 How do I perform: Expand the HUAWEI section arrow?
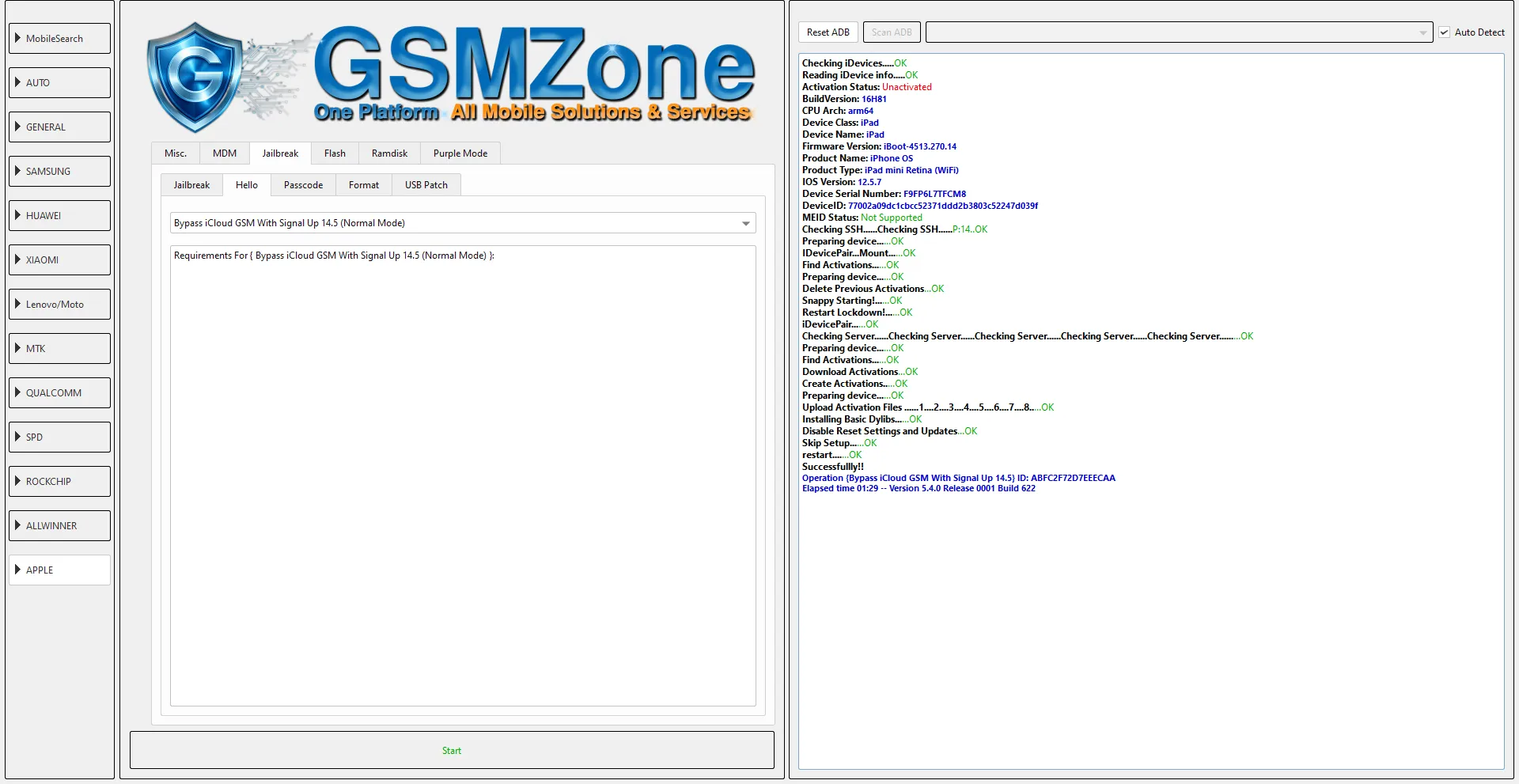point(18,215)
